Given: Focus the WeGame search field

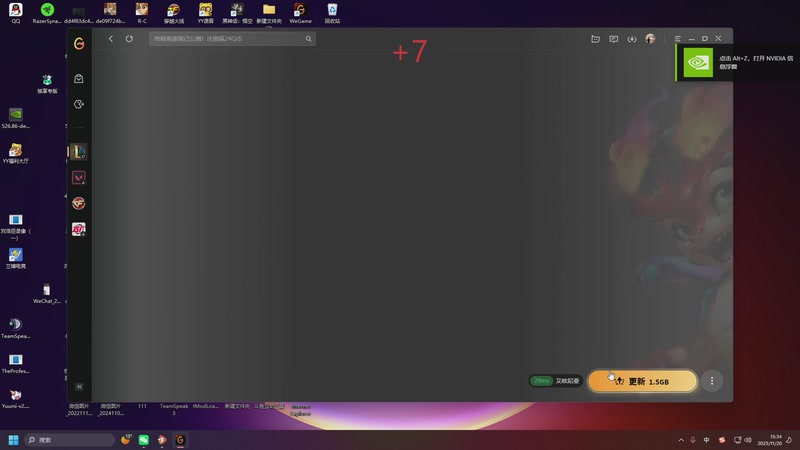Looking at the screenshot, I should (x=232, y=39).
